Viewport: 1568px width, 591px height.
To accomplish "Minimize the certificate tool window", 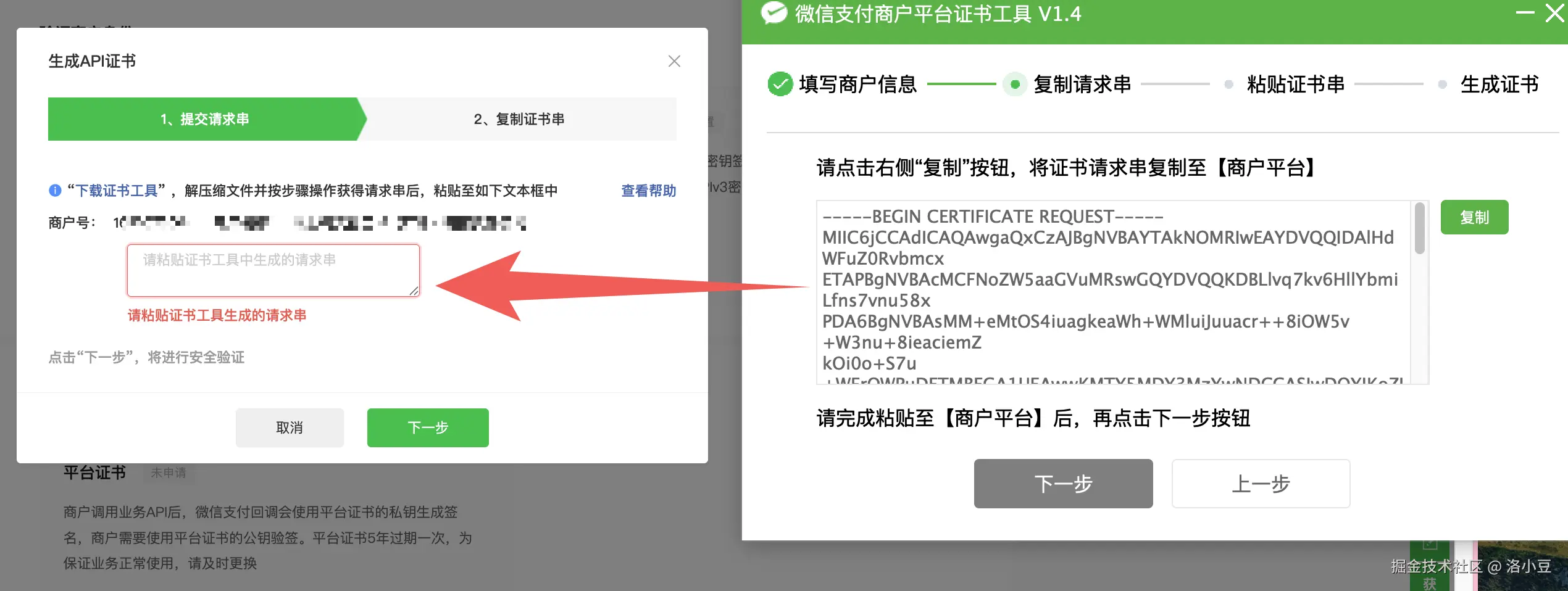I will pyautogui.click(x=1525, y=12).
